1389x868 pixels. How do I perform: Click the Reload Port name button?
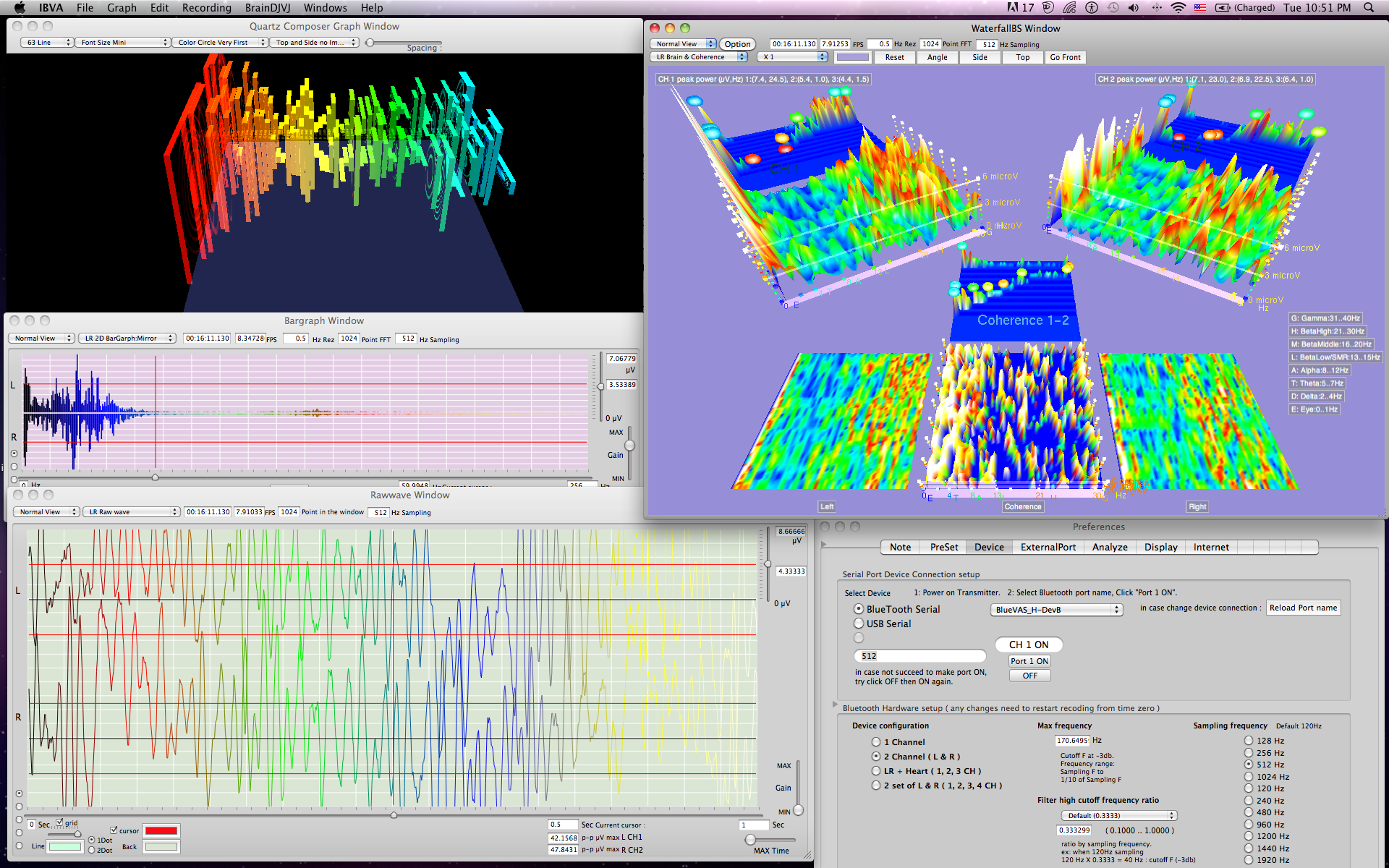pos(1303,608)
